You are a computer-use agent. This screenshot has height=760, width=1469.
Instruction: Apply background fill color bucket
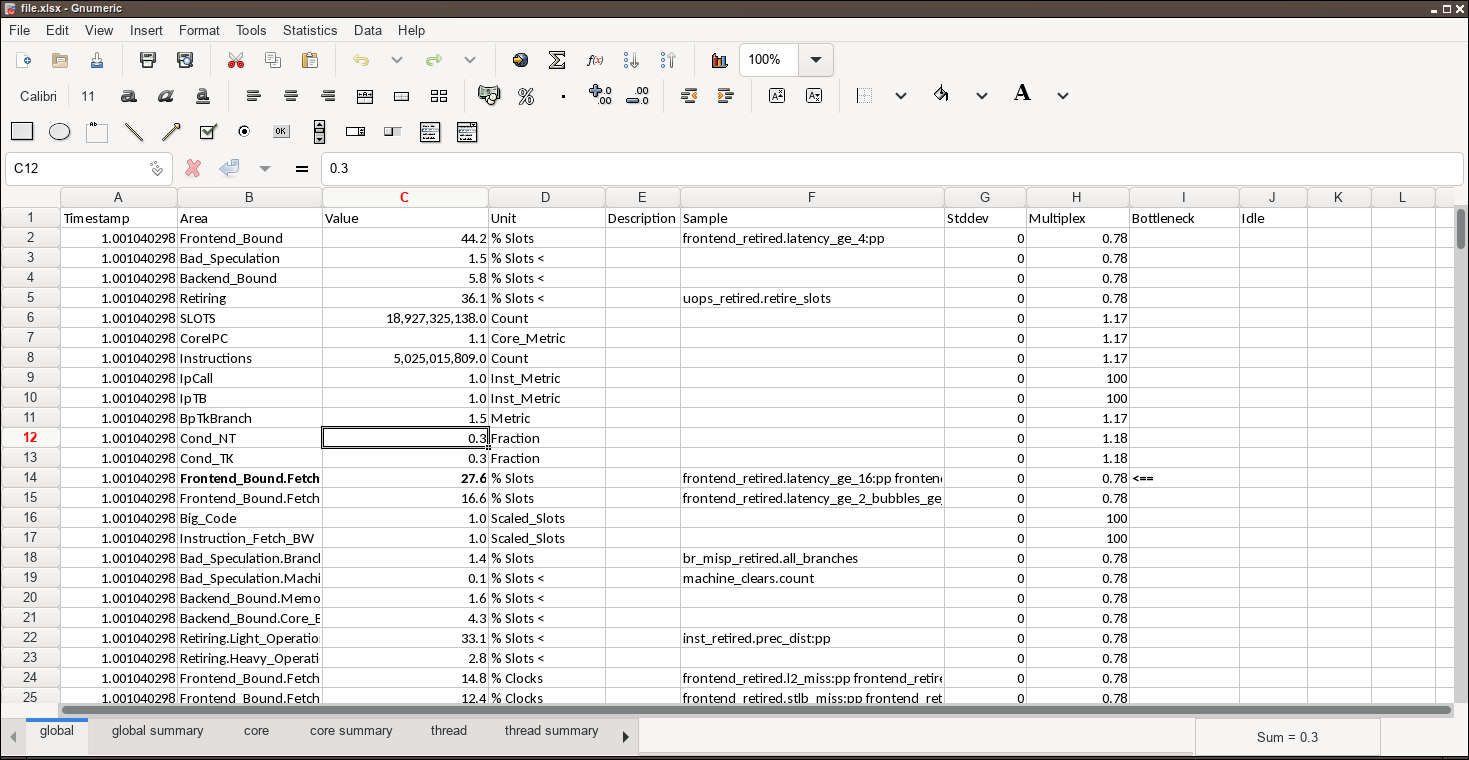(941, 95)
